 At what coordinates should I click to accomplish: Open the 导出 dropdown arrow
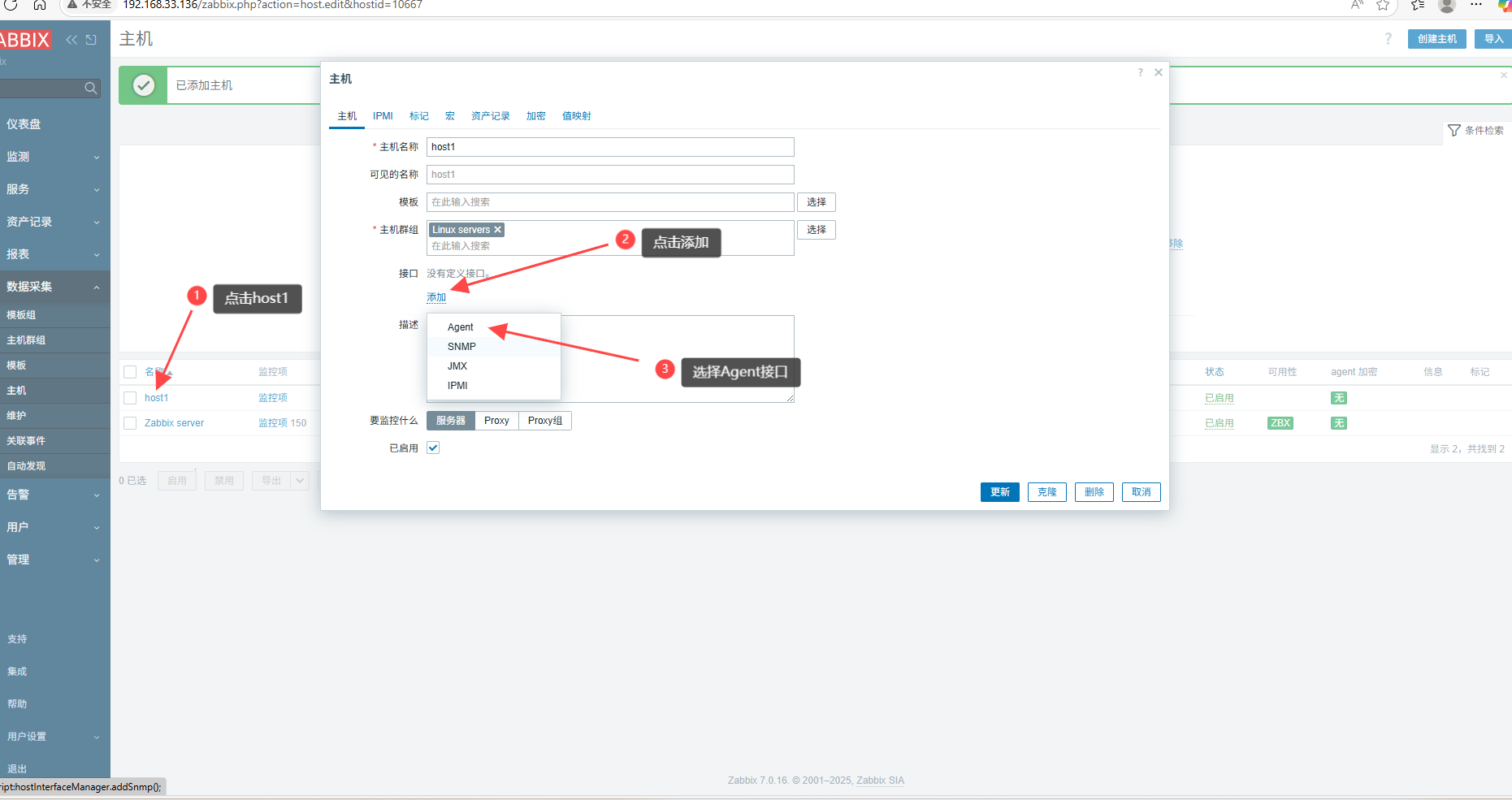(x=300, y=481)
